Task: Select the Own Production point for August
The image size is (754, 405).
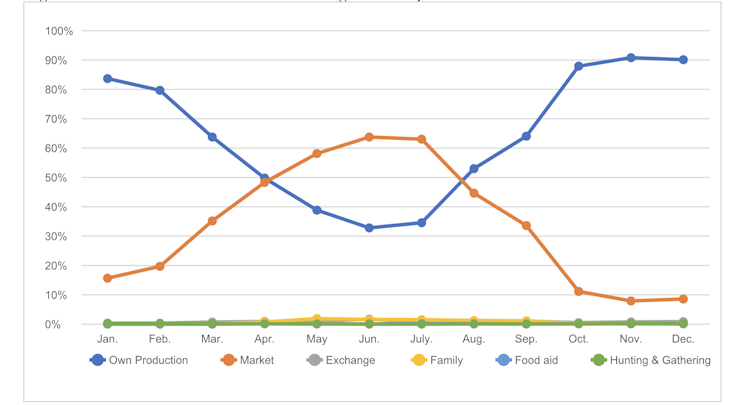Action: point(474,169)
